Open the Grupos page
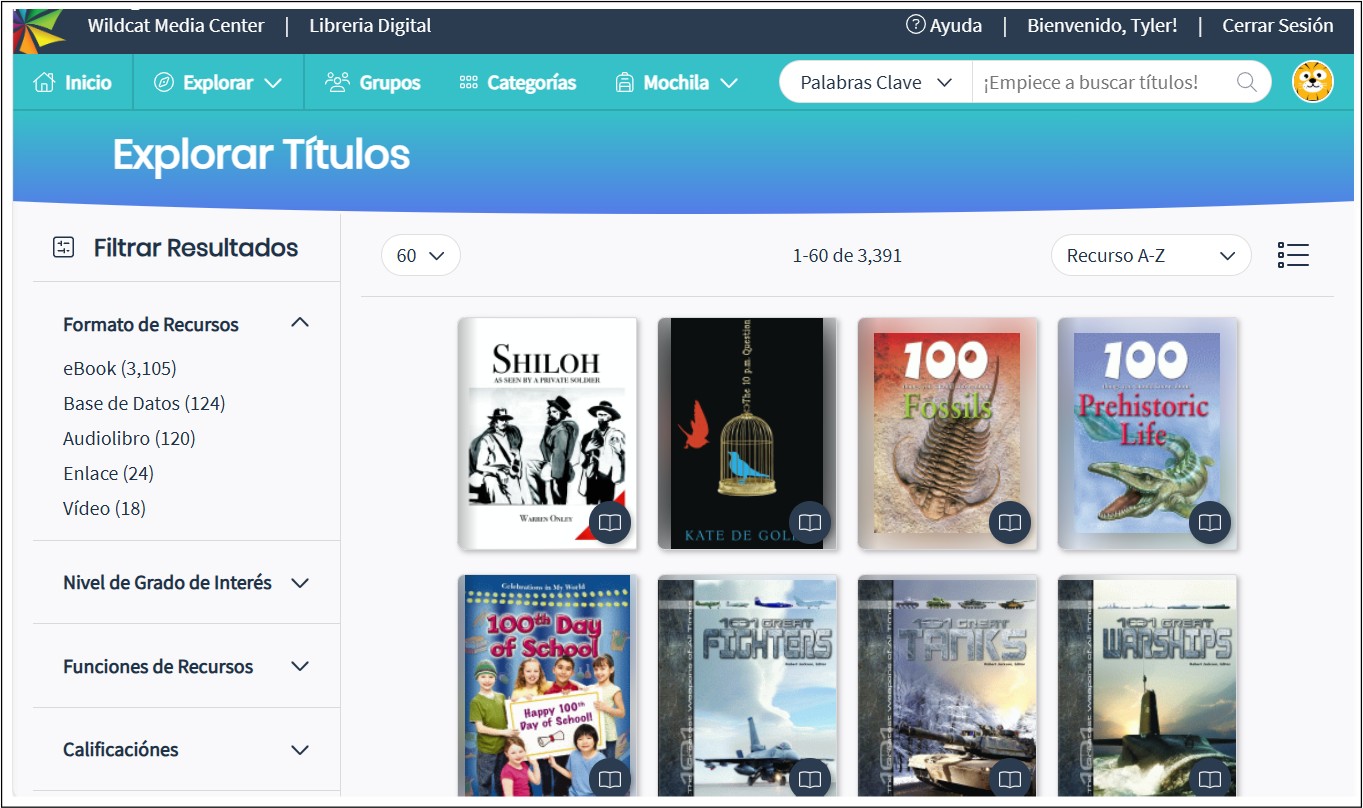1363x808 pixels. (x=373, y=82)
